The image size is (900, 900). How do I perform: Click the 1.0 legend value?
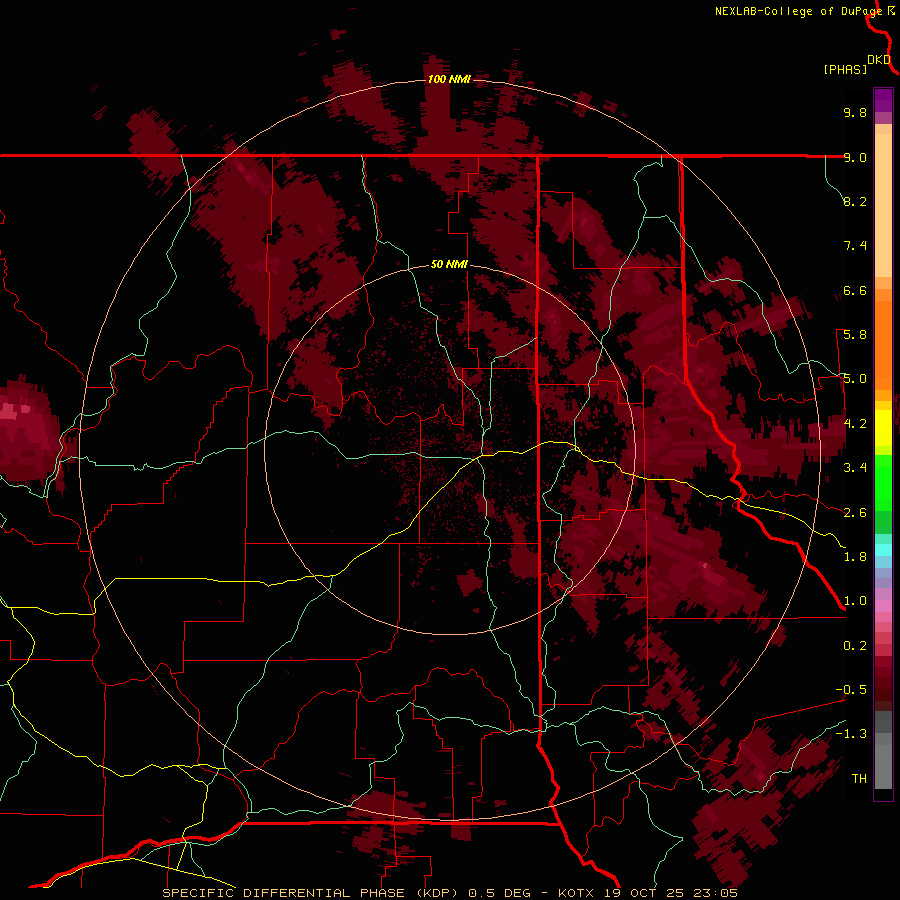pyautogui.click(x=855, y=601)
